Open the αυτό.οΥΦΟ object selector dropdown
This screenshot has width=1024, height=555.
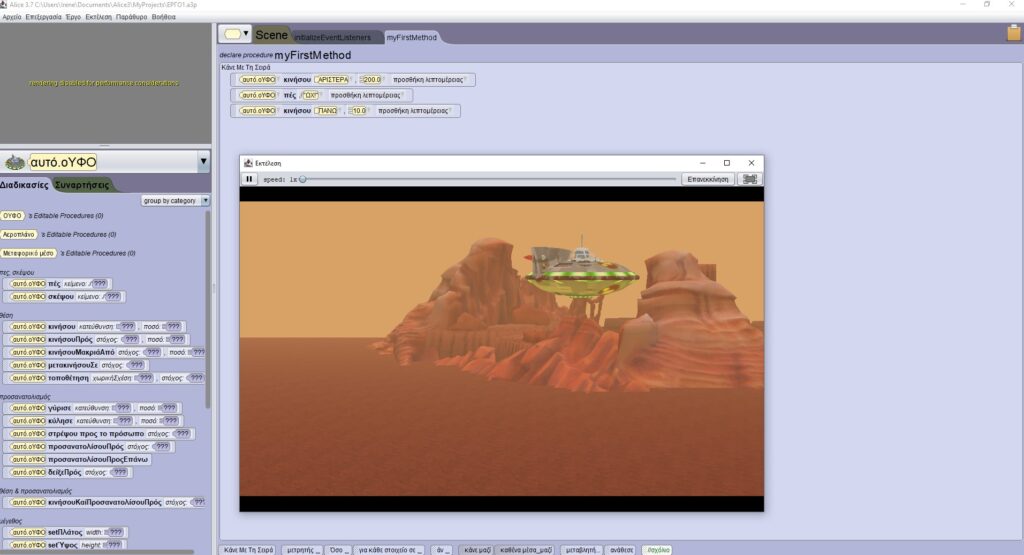pyautogui.click(x=204, y=162)
